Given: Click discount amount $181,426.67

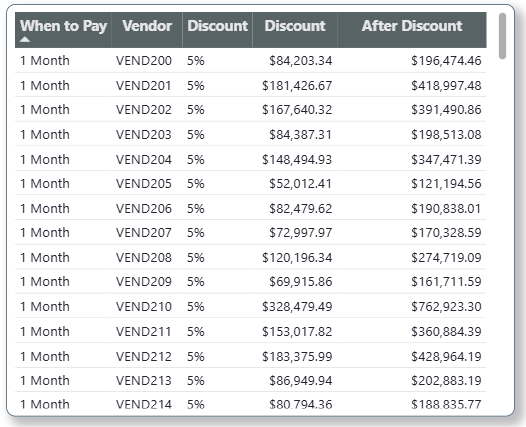Looking at the screenshot, I should click(x=297, y=86).
